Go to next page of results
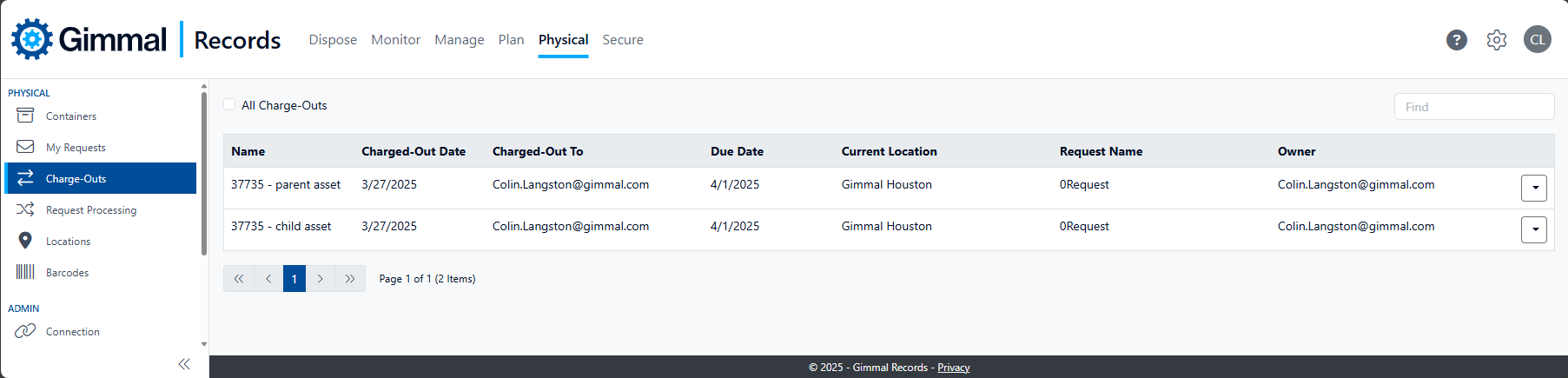Screen dimensions: 1568x378 (x=321, y=279)
